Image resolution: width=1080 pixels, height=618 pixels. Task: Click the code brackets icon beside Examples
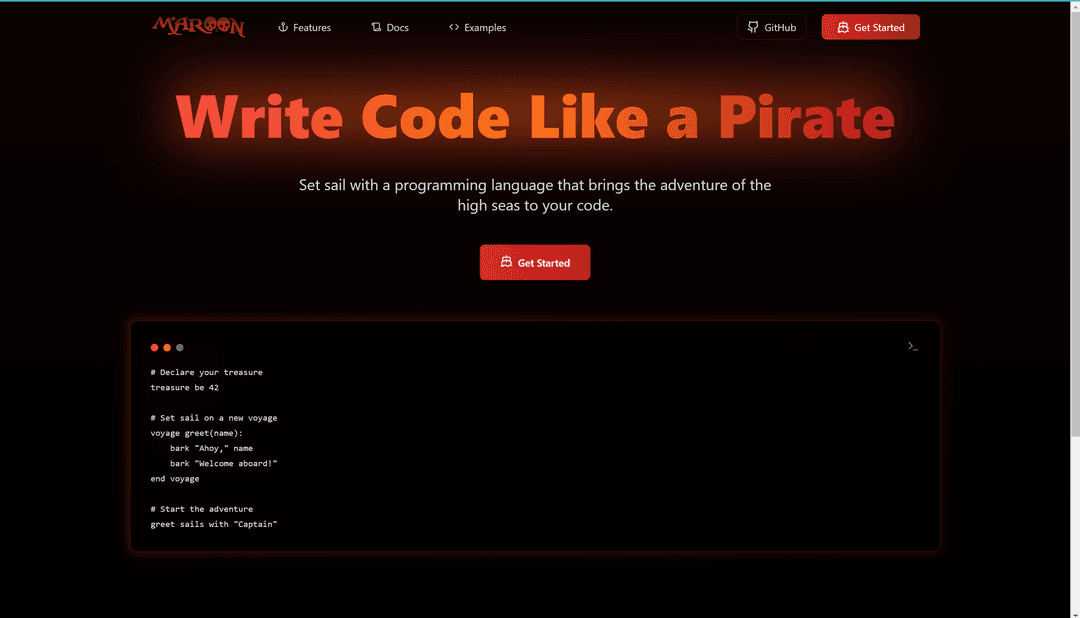[x=454, y=27]
